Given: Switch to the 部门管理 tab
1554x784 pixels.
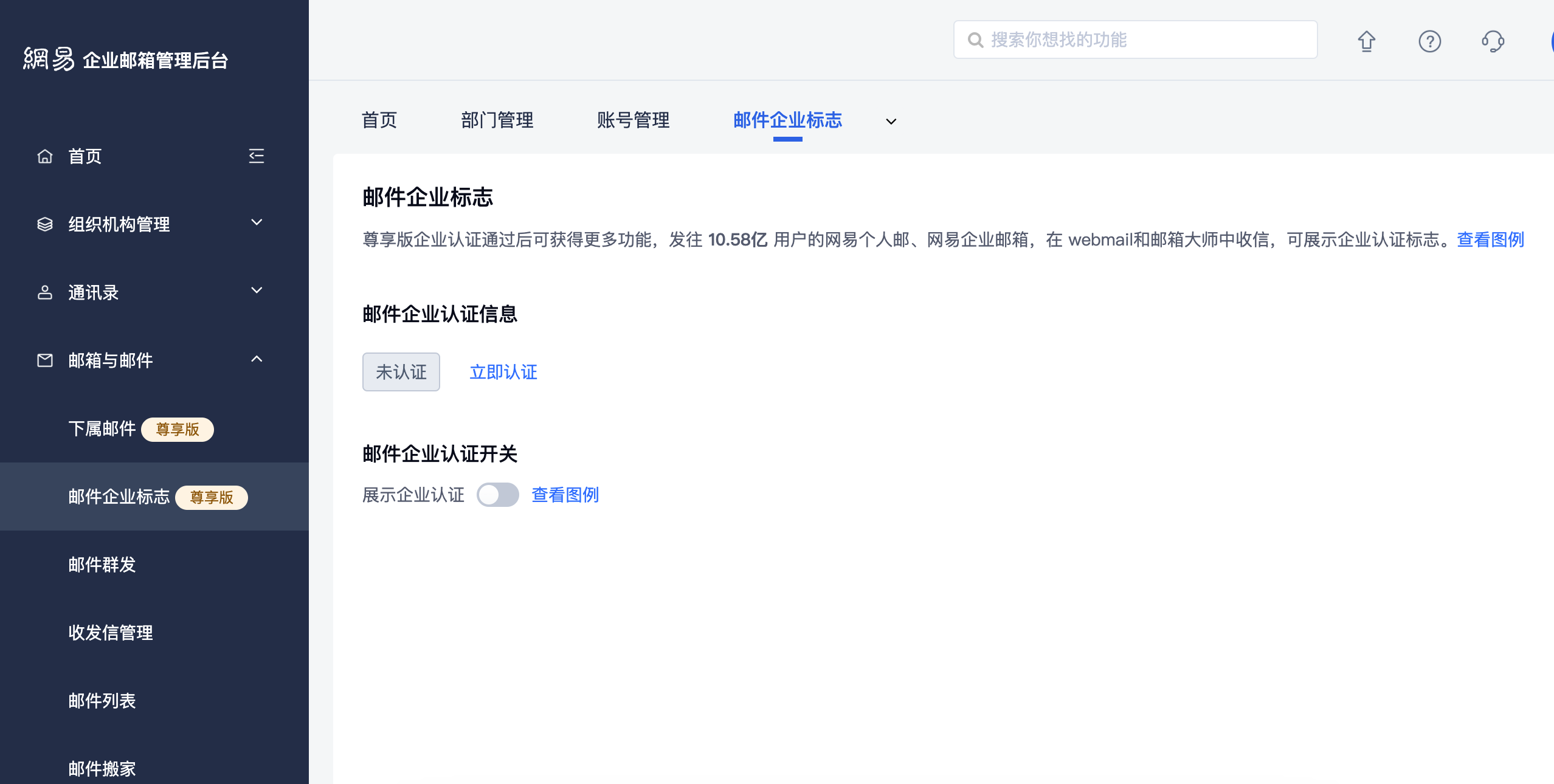Looking at the screenshot, I should pyautogui.click(x=497, y=120).
